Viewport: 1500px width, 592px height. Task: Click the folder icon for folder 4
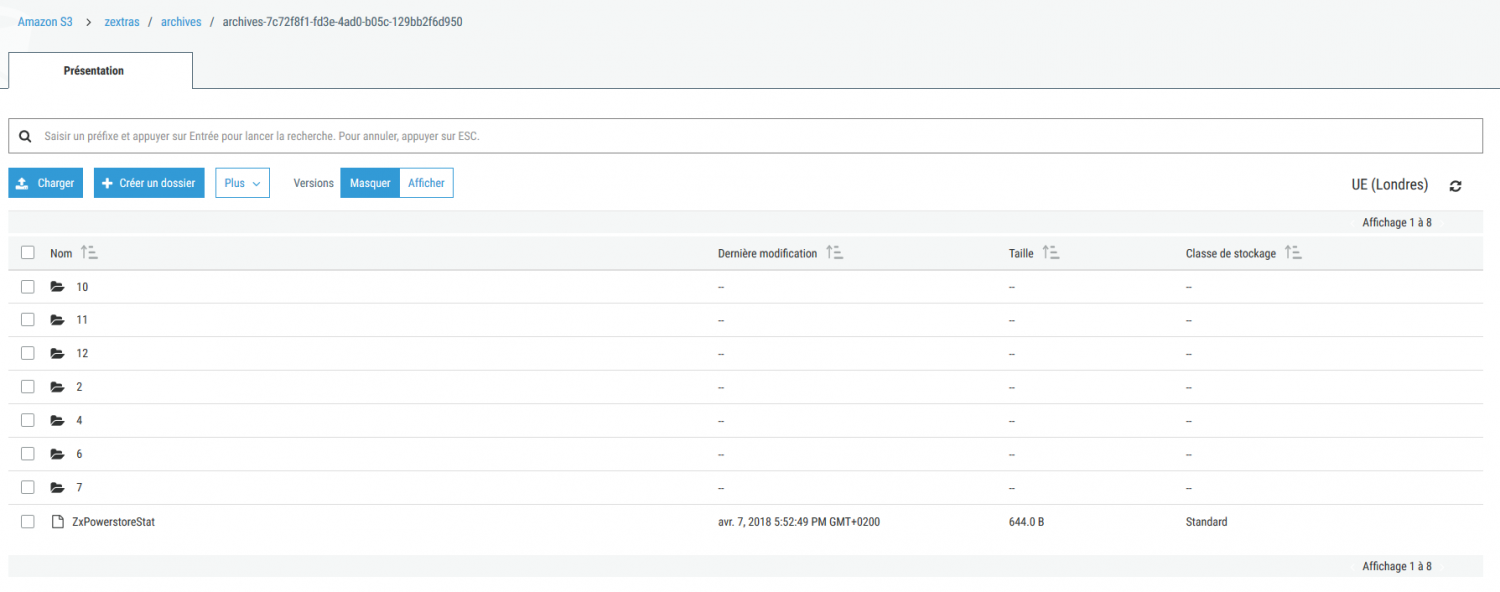pyautogui.click(x=57, y=421)
